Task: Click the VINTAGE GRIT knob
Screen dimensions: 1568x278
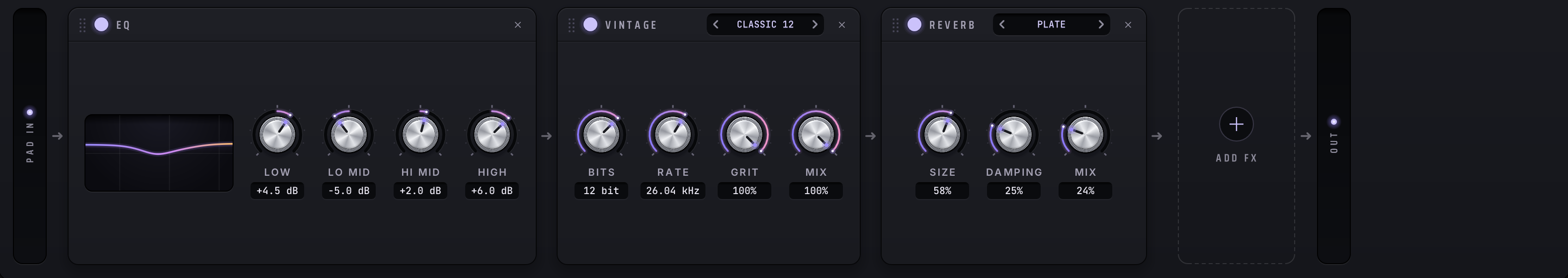Action: click(x=744, y=135)
